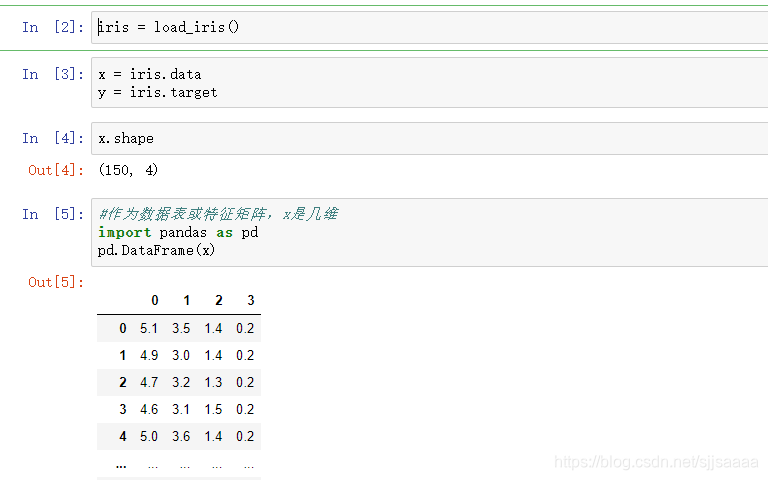
Task: Click column header 2 of the DataFrame
Action: click(219, 300)
